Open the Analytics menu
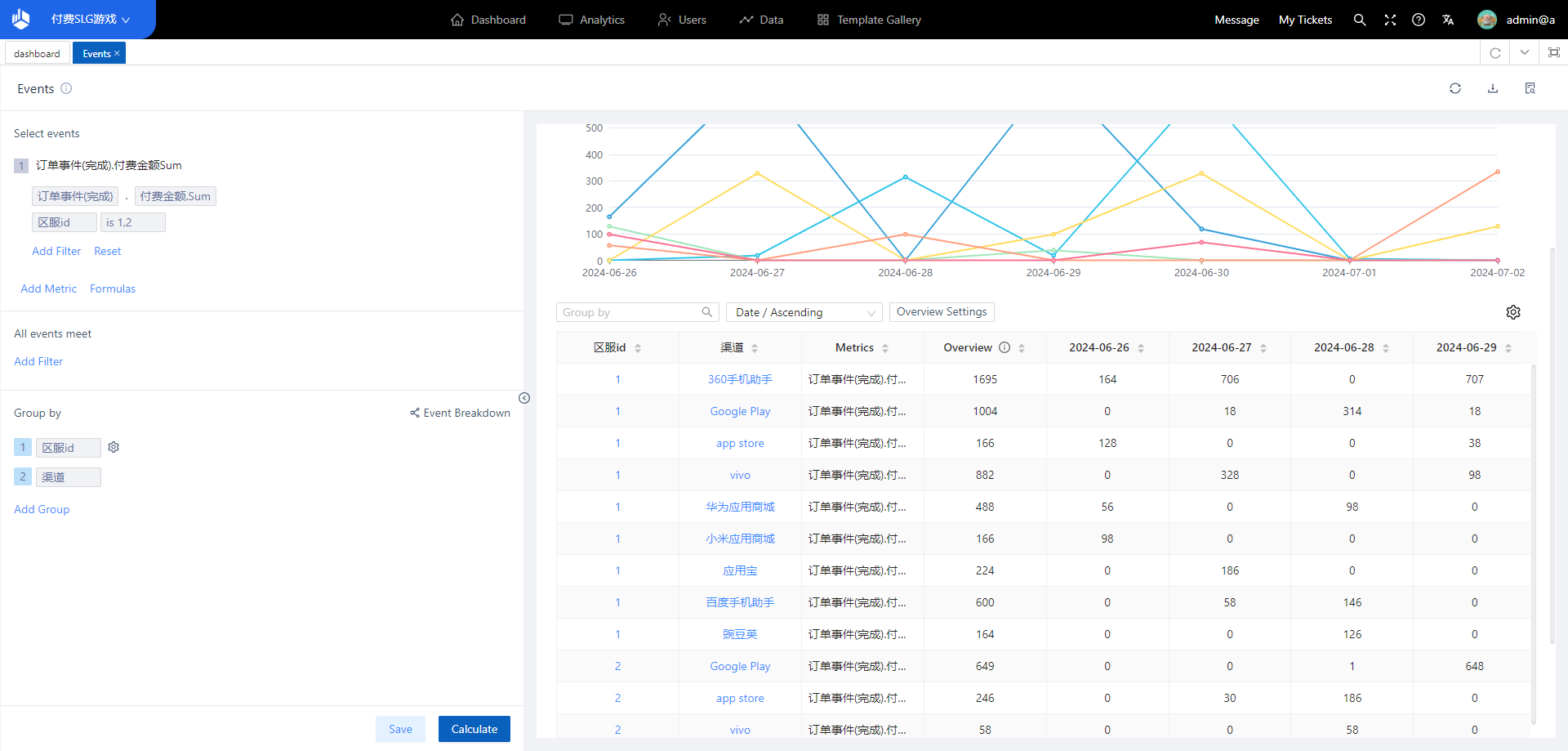Viewport: 1568px width, 751px height. tap(592, 20)
